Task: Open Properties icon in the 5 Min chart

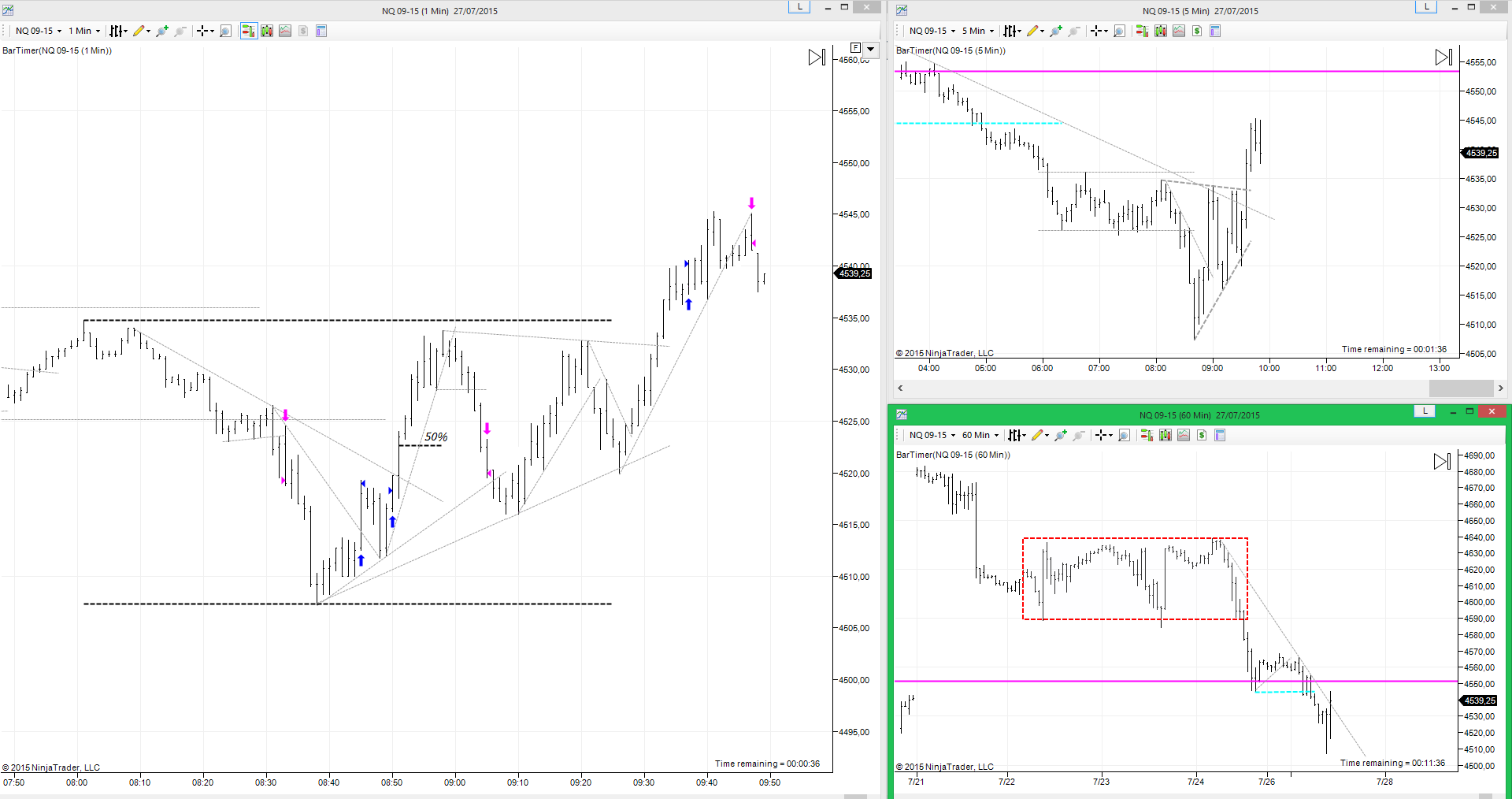Action: click(1215, 31)
